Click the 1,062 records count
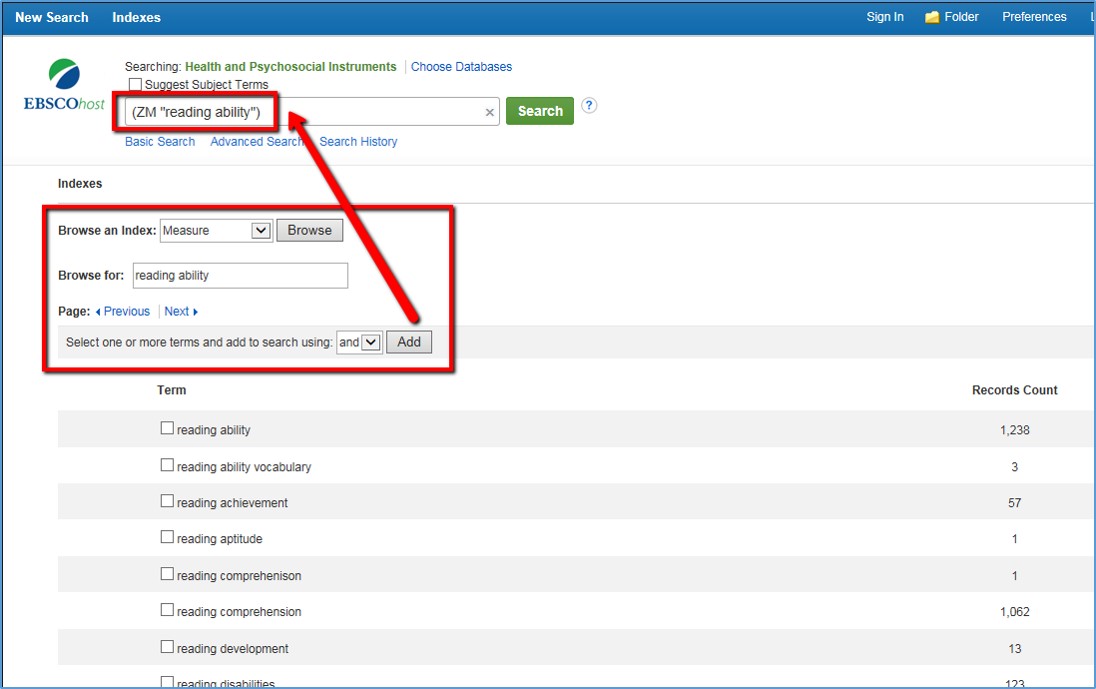Image resolution: width=1096 pixels, height=689 pixels. click(x=1014, y=612)
